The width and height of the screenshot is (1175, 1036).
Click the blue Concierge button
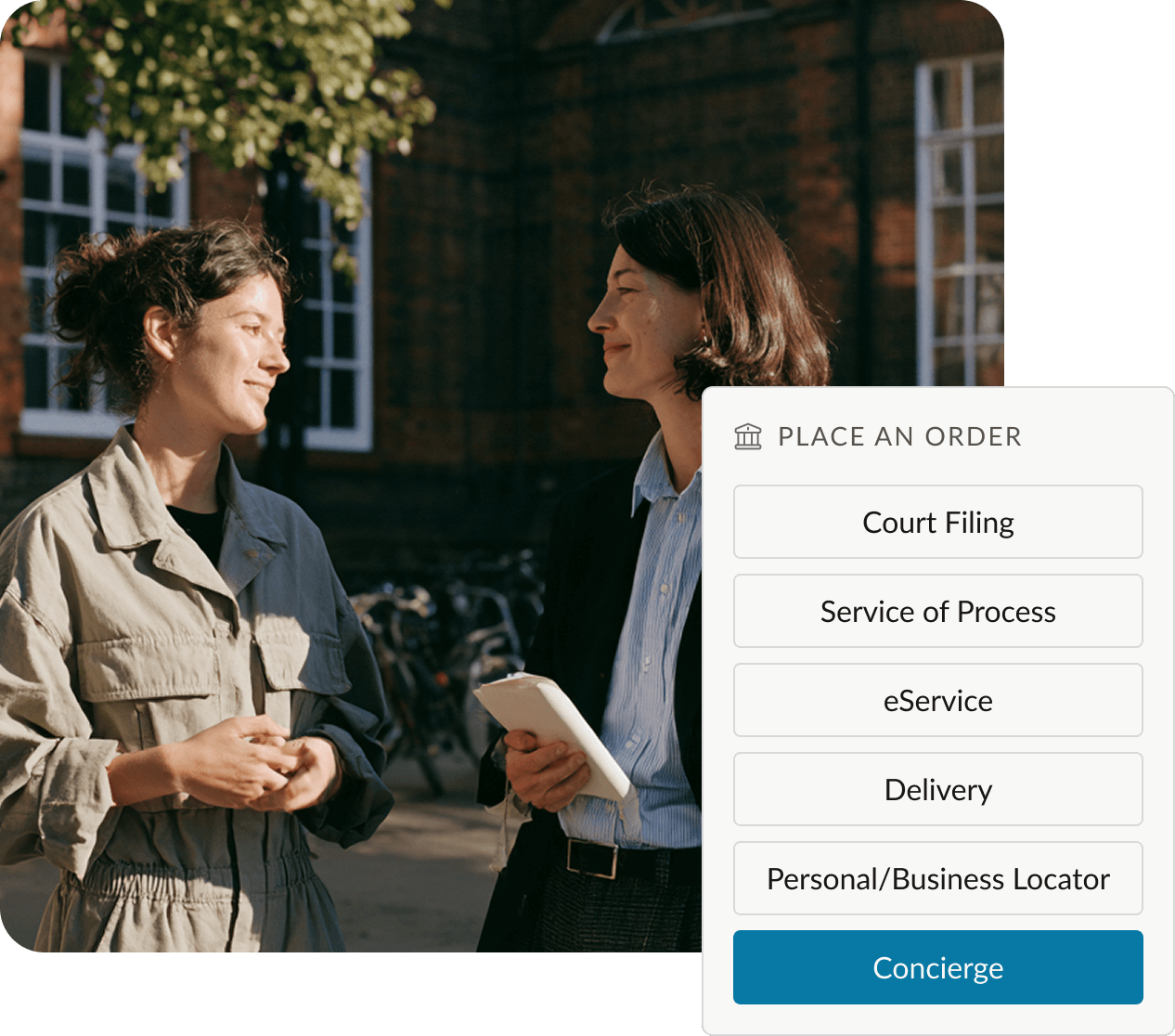pos(937,967)
